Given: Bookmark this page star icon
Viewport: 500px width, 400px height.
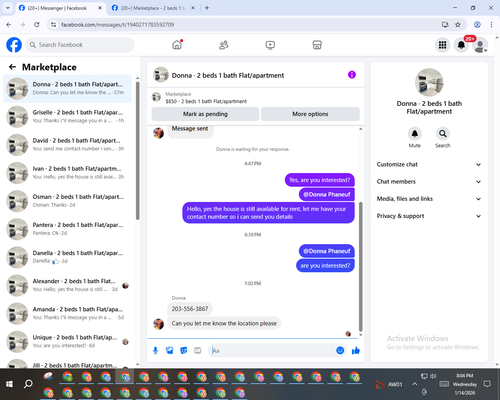Looking at the screenshot, I should [458, 25].
